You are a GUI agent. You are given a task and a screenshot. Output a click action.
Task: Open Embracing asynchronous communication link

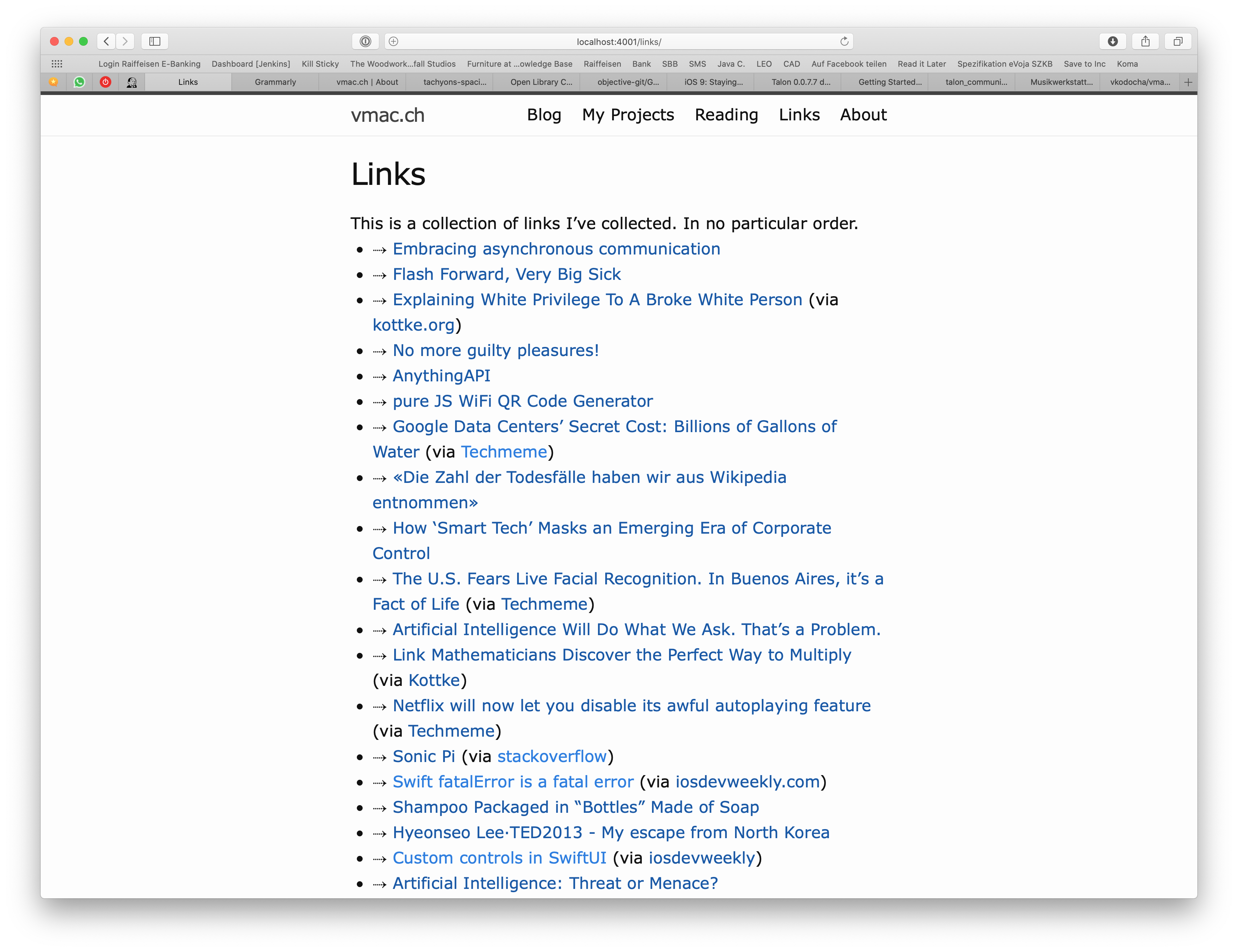click(x=556, y=249)
